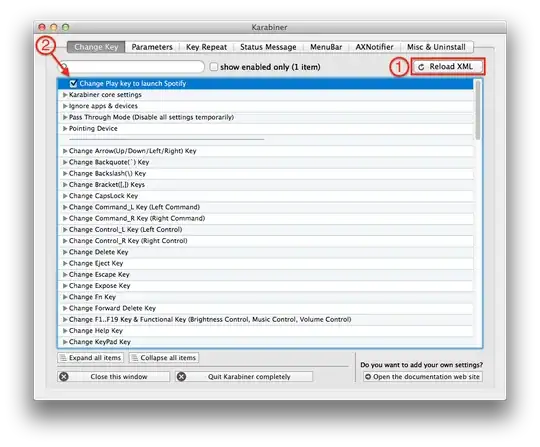Image resolution: width=540 pixels, height=447 pixels.
Task: Go to the Misc & Uninstall tab
Action: [x=436, y=47]
